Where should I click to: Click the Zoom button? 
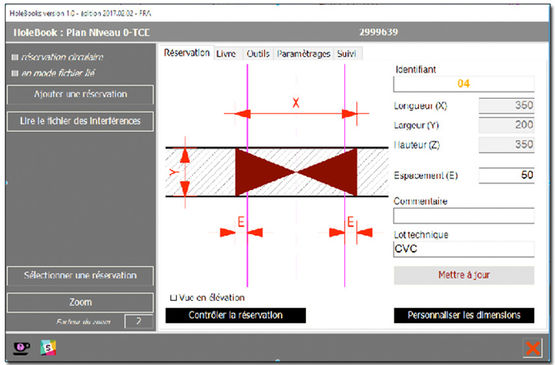80,302
